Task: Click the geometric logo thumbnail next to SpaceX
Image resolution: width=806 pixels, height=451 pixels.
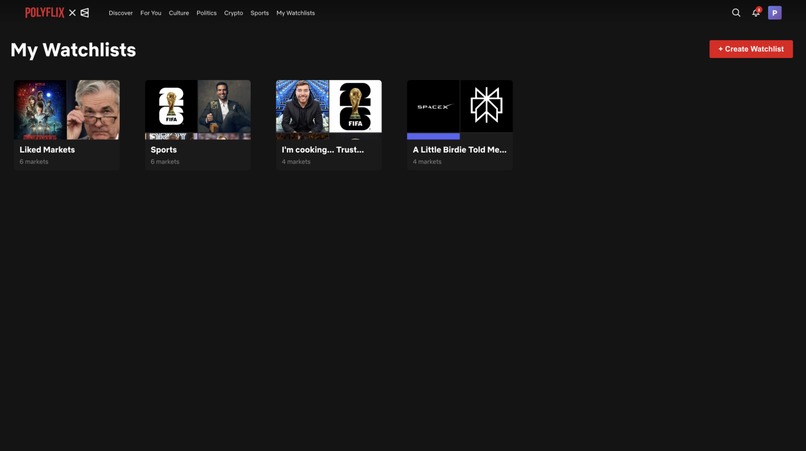Action: pos(487,106)
